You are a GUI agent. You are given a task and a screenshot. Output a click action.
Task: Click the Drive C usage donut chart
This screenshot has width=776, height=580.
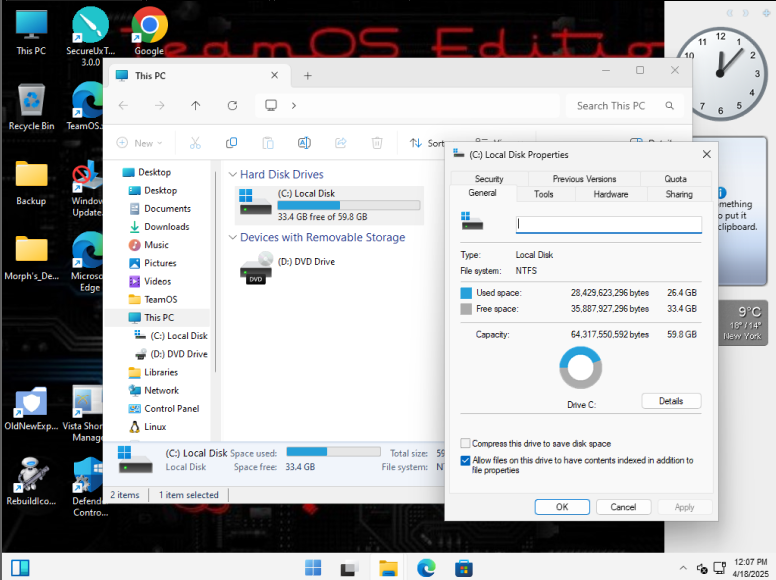coord(581,367)
